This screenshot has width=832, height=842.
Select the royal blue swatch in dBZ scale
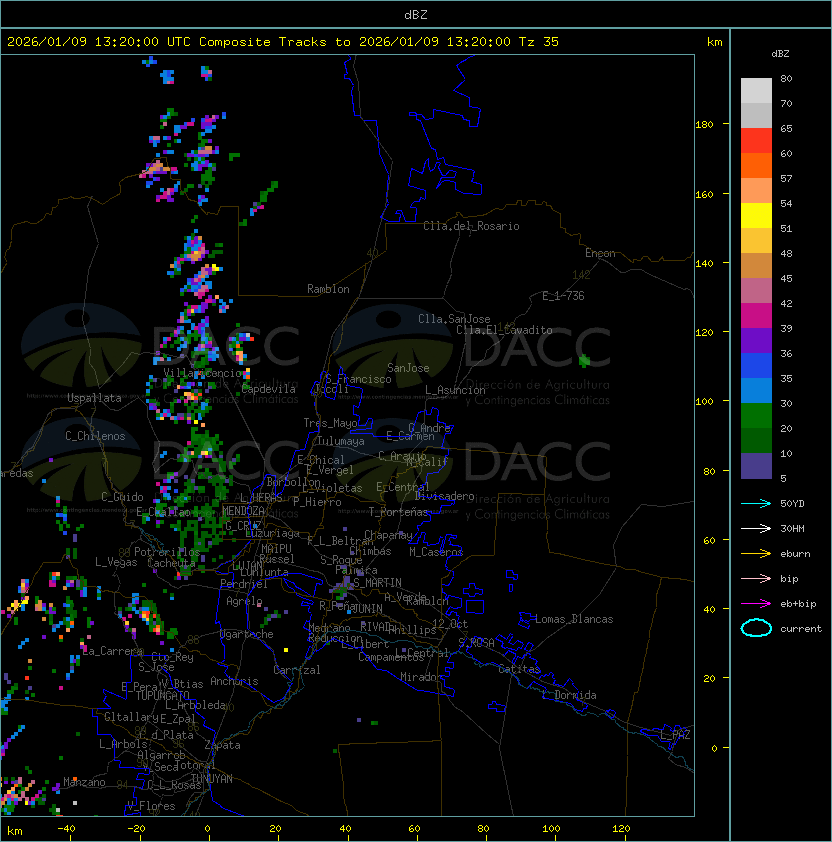tap(756, 366)
